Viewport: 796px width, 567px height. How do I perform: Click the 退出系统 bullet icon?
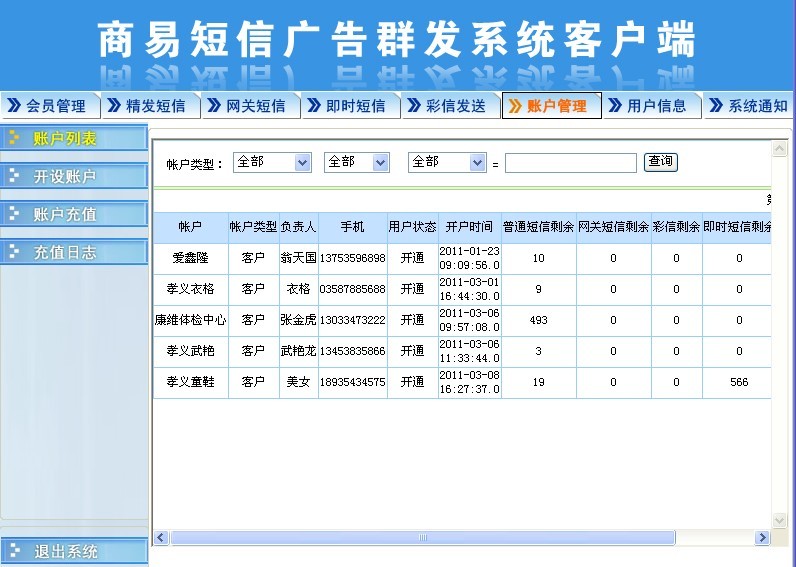(x=14, y=551)
